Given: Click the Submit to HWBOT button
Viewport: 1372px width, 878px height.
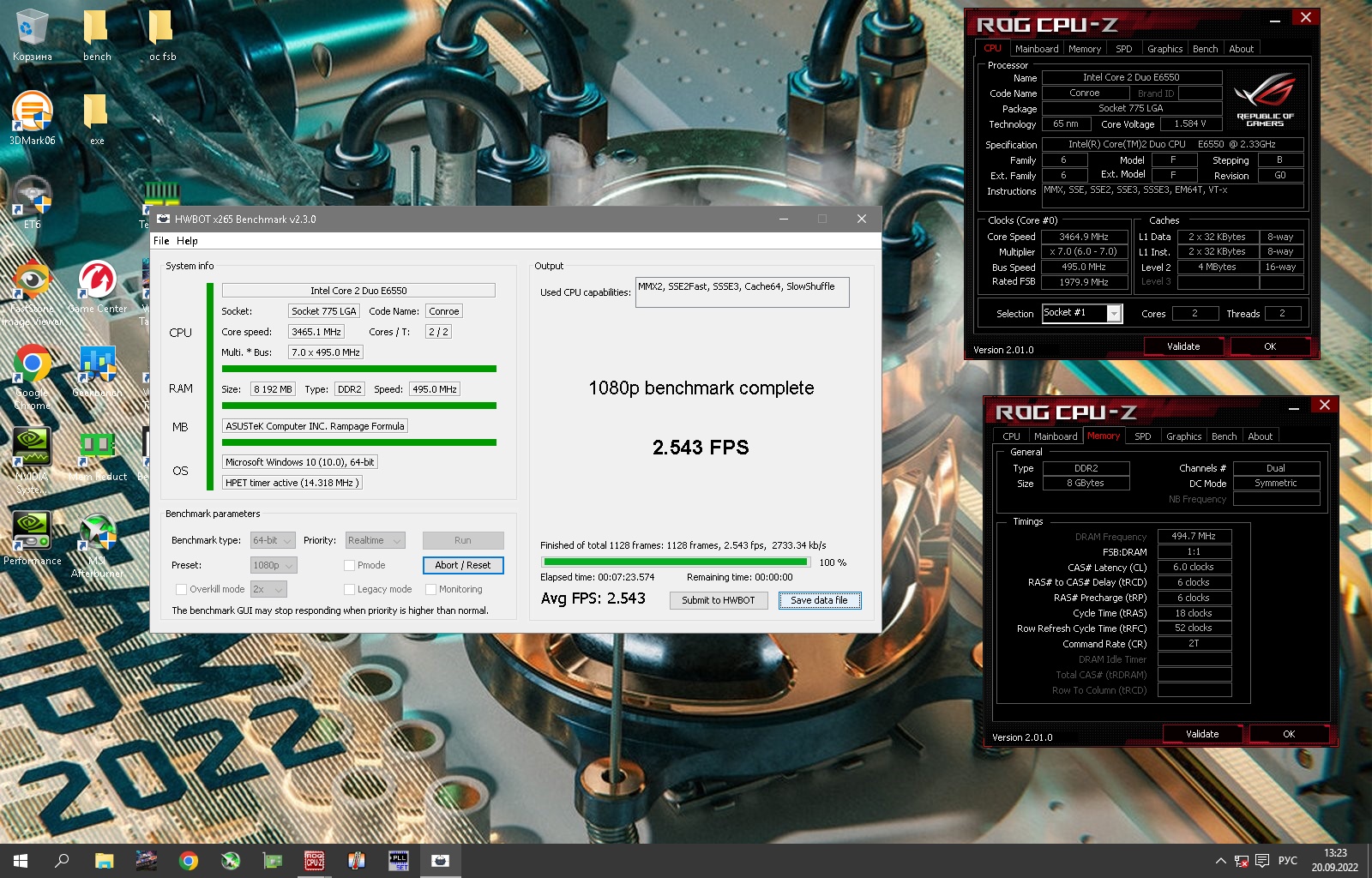Looking at the screenshot, I should point(719,600).
